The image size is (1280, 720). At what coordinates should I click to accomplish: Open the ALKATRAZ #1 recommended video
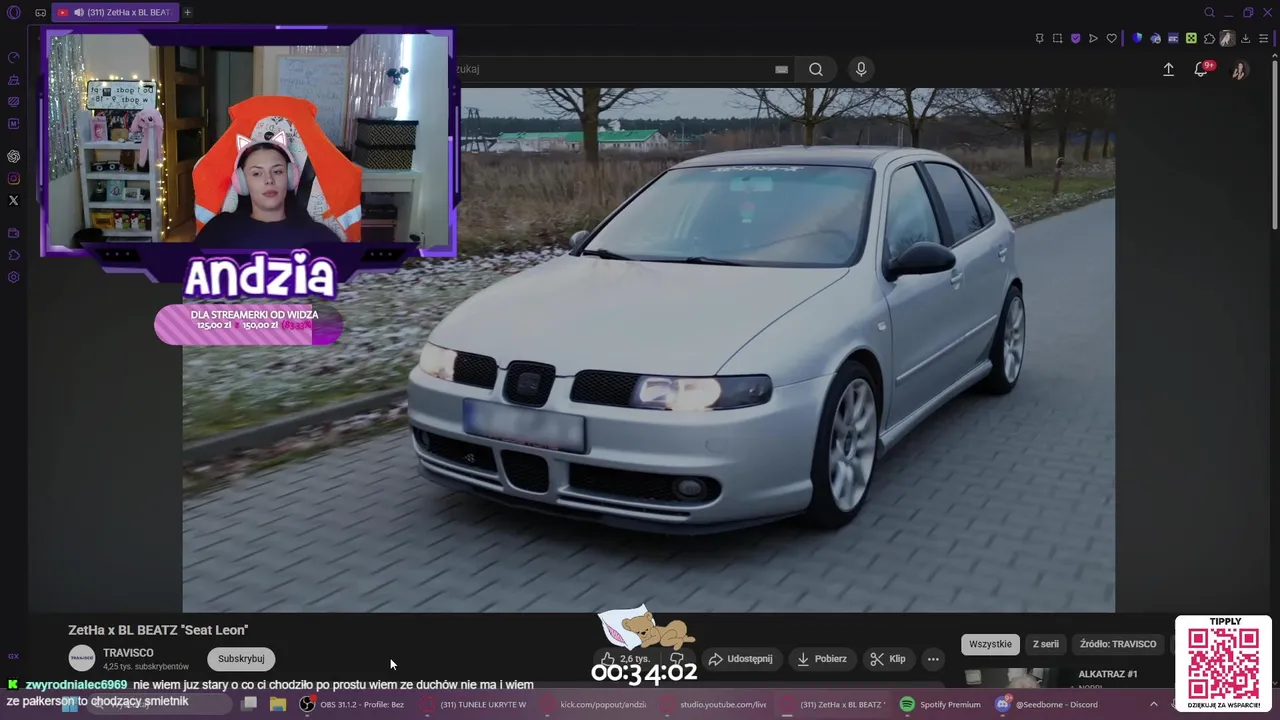pyautogui.click(x=1108, y=674)
